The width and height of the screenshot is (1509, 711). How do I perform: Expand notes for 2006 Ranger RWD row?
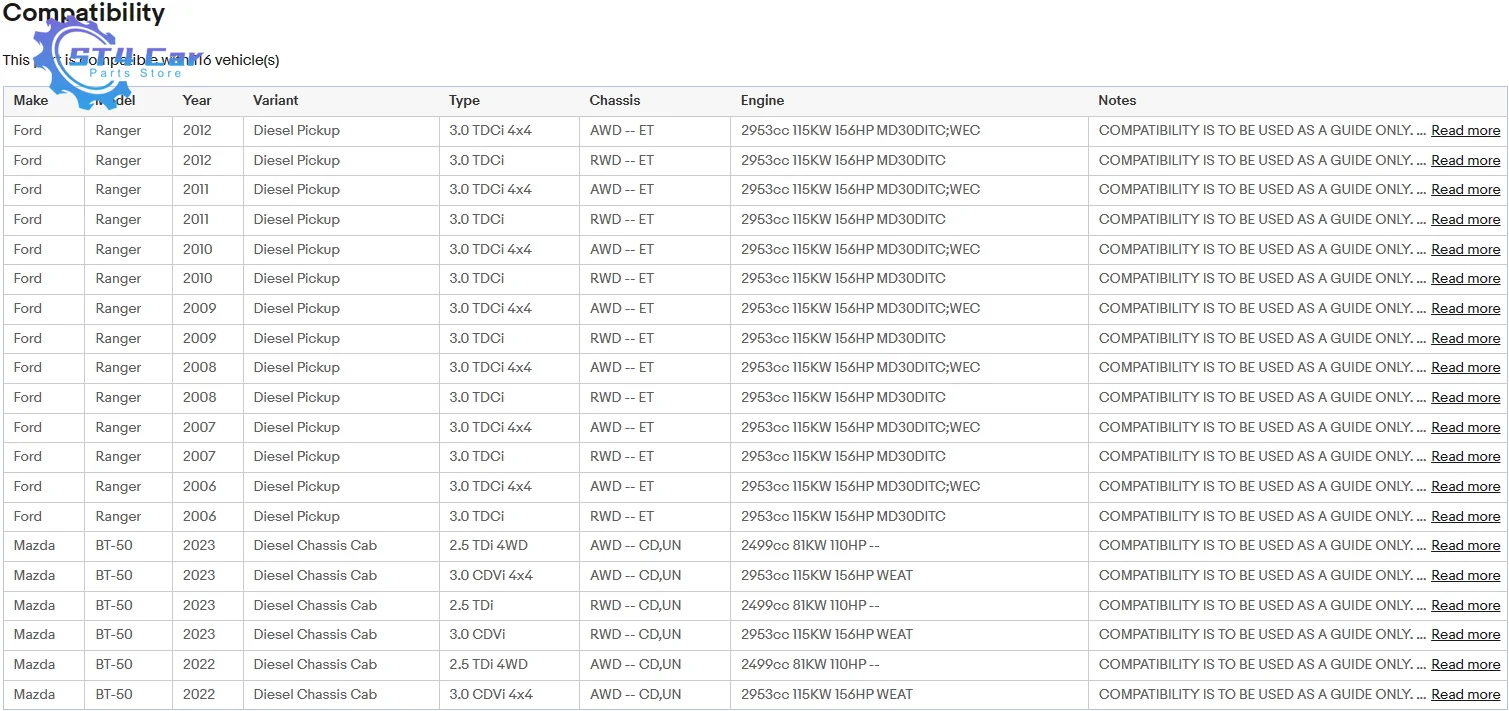click(1465, 516)
